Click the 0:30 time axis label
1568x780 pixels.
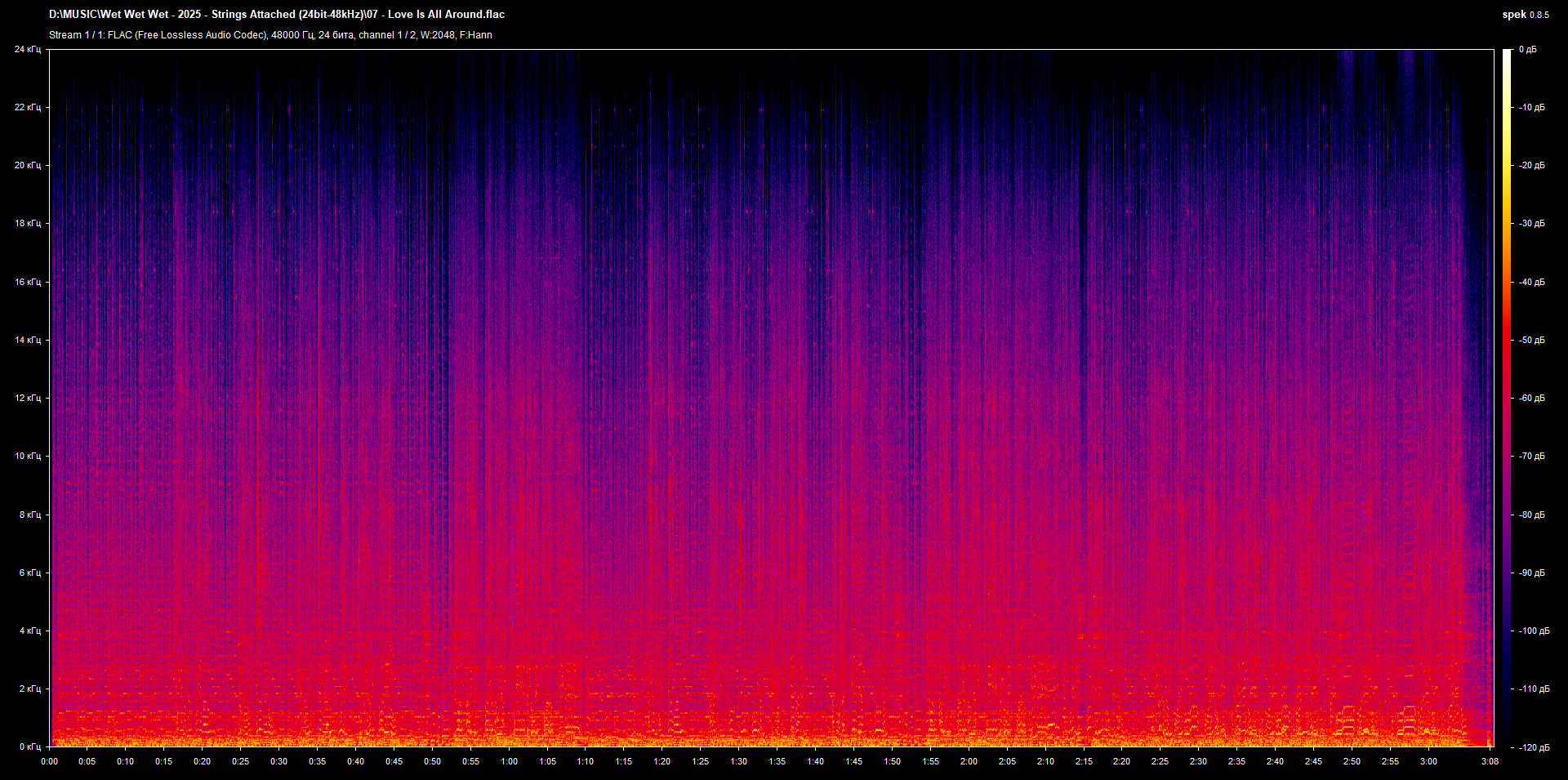tap(279, 762)
